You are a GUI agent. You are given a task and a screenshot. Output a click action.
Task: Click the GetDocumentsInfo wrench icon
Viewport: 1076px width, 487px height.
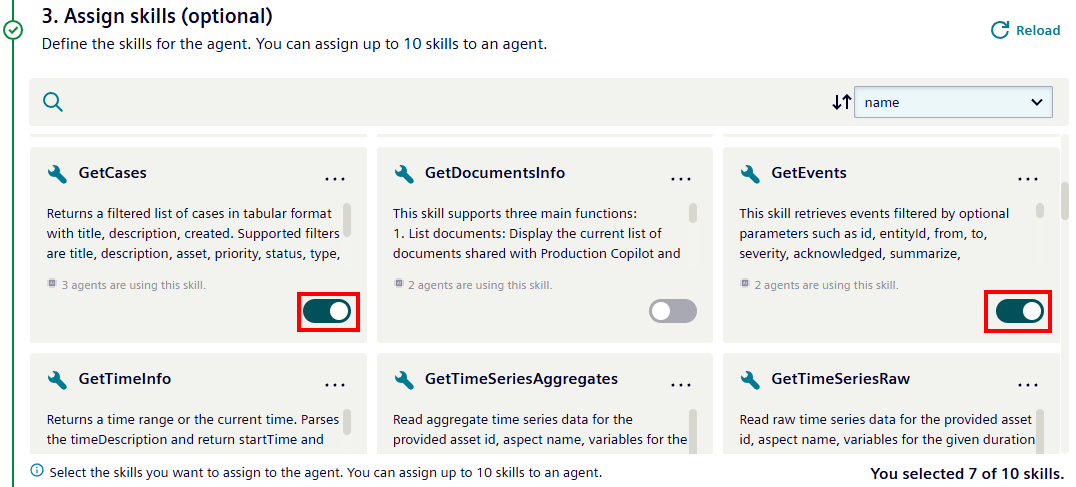click(404, 173)
